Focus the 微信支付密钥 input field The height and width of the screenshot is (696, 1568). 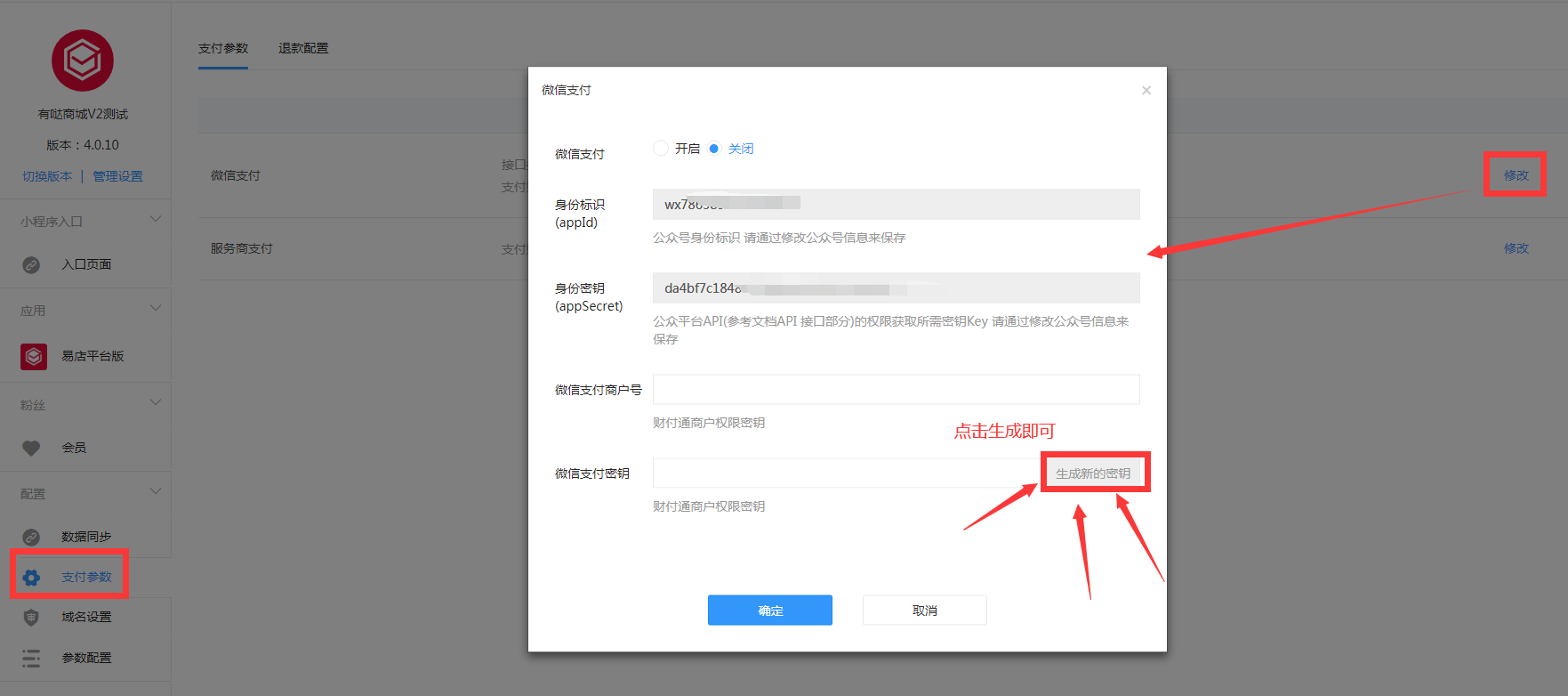coord(848,473)
